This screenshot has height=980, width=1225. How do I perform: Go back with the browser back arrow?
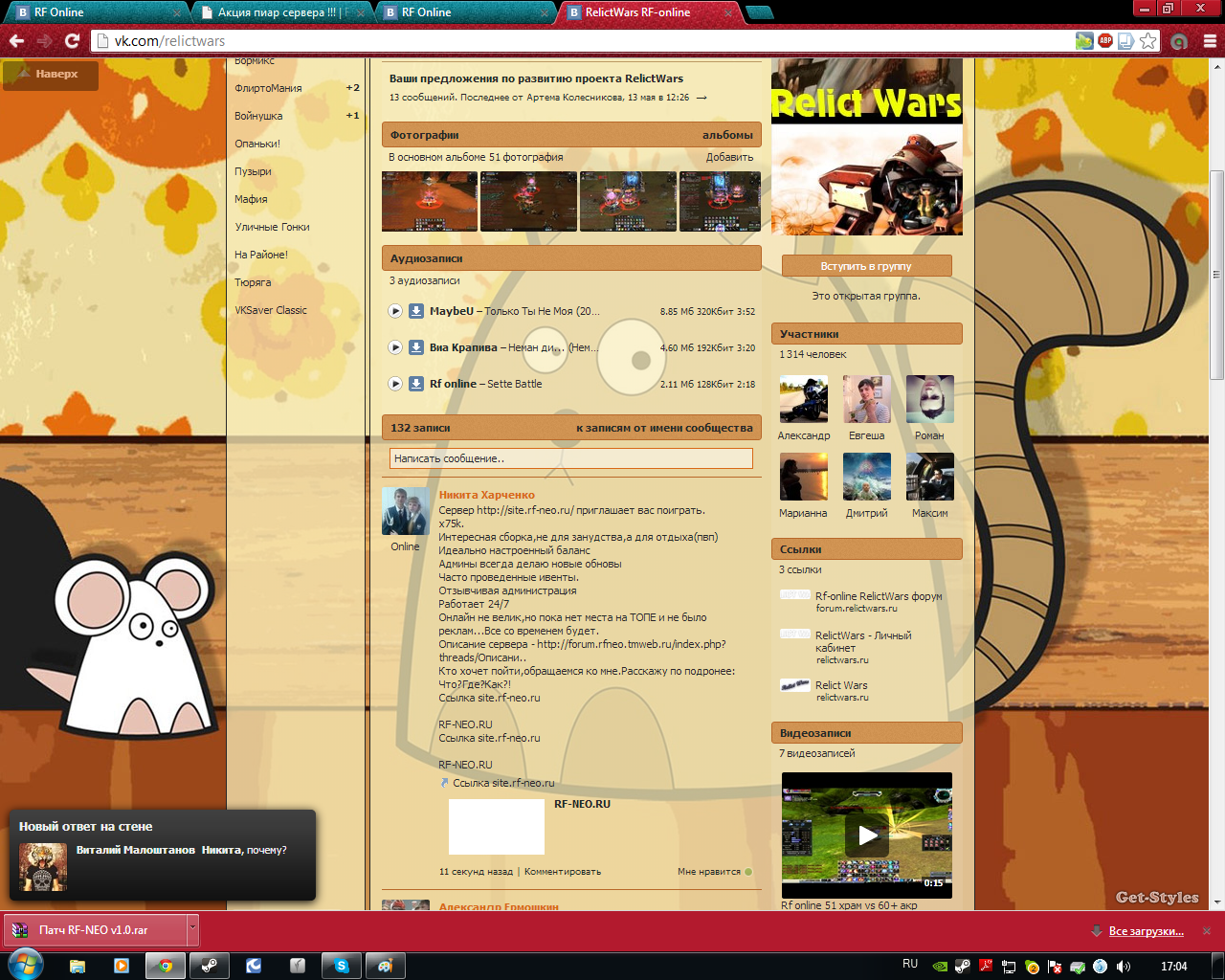click(16, 40)
